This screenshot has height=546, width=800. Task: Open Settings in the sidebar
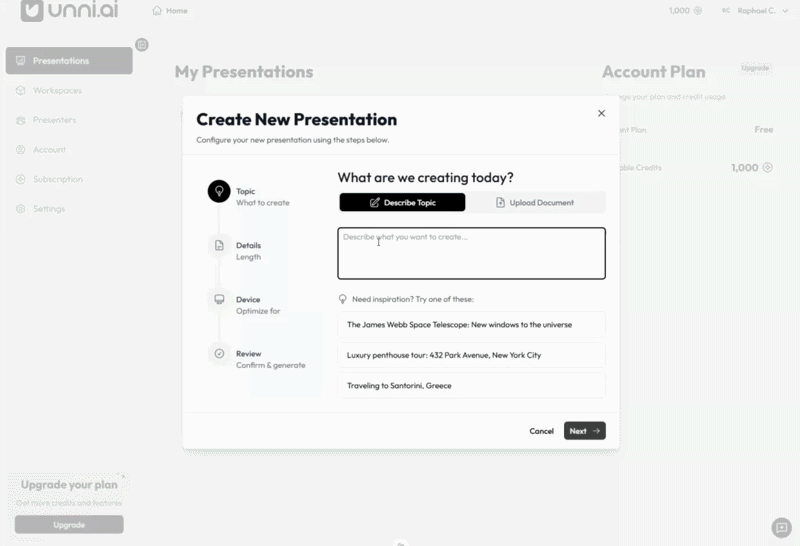pos(69,209)
